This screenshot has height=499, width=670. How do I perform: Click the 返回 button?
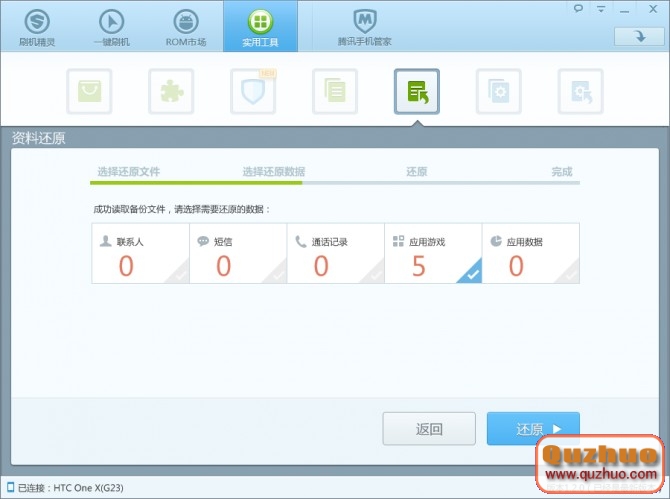(x=429, y=429)
